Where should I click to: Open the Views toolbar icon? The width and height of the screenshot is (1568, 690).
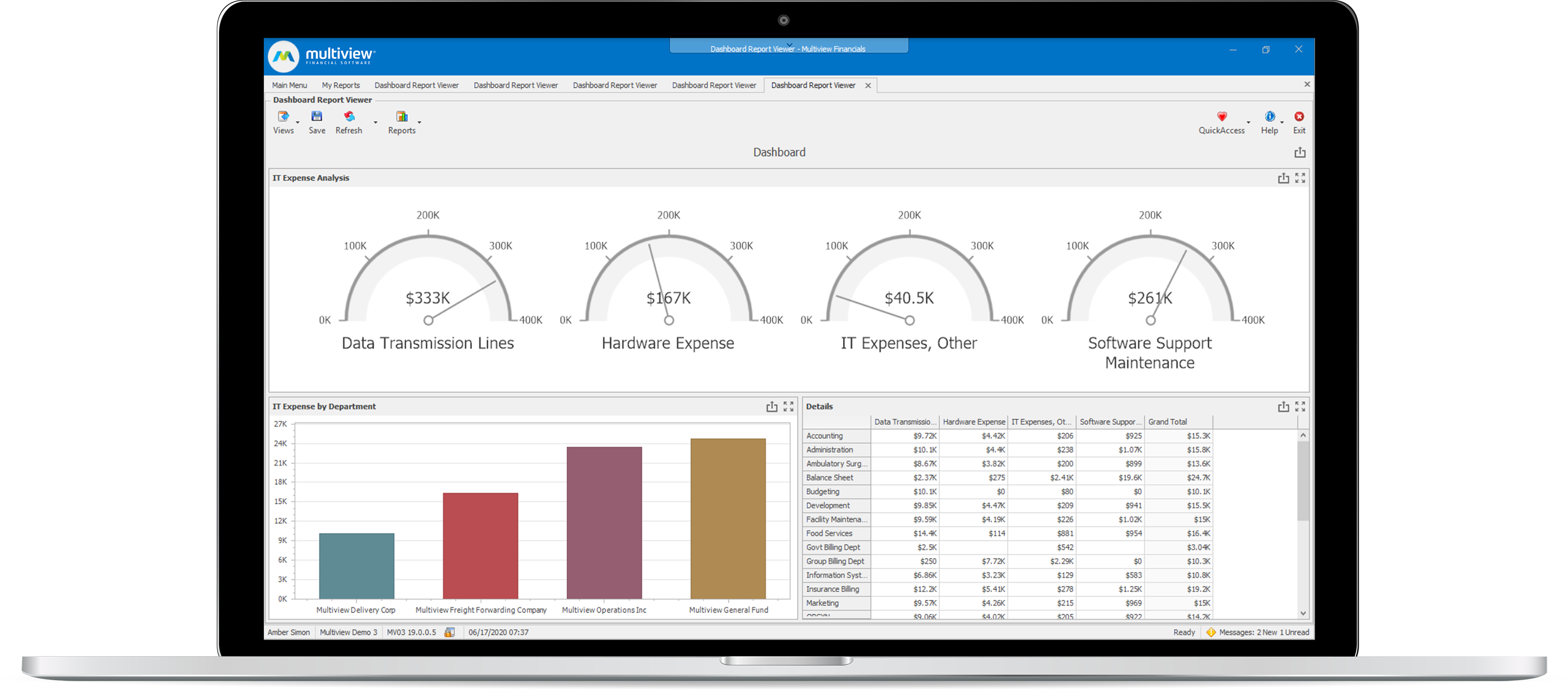coord(283,116)
